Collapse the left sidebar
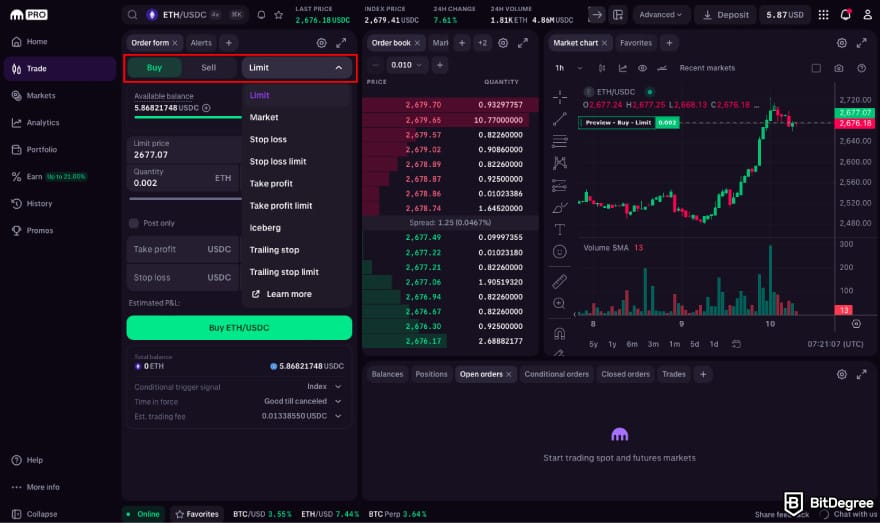This screenshot has width=880, height=523. click(35, 514)
